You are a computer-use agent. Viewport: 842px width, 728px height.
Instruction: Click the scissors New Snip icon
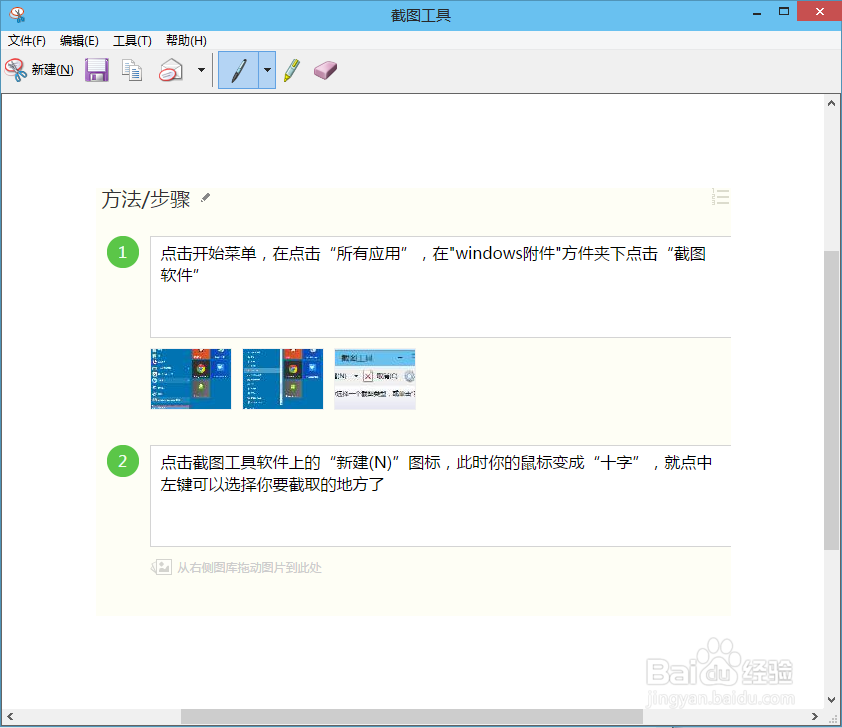pyautogui.click(x=17, y=70)
